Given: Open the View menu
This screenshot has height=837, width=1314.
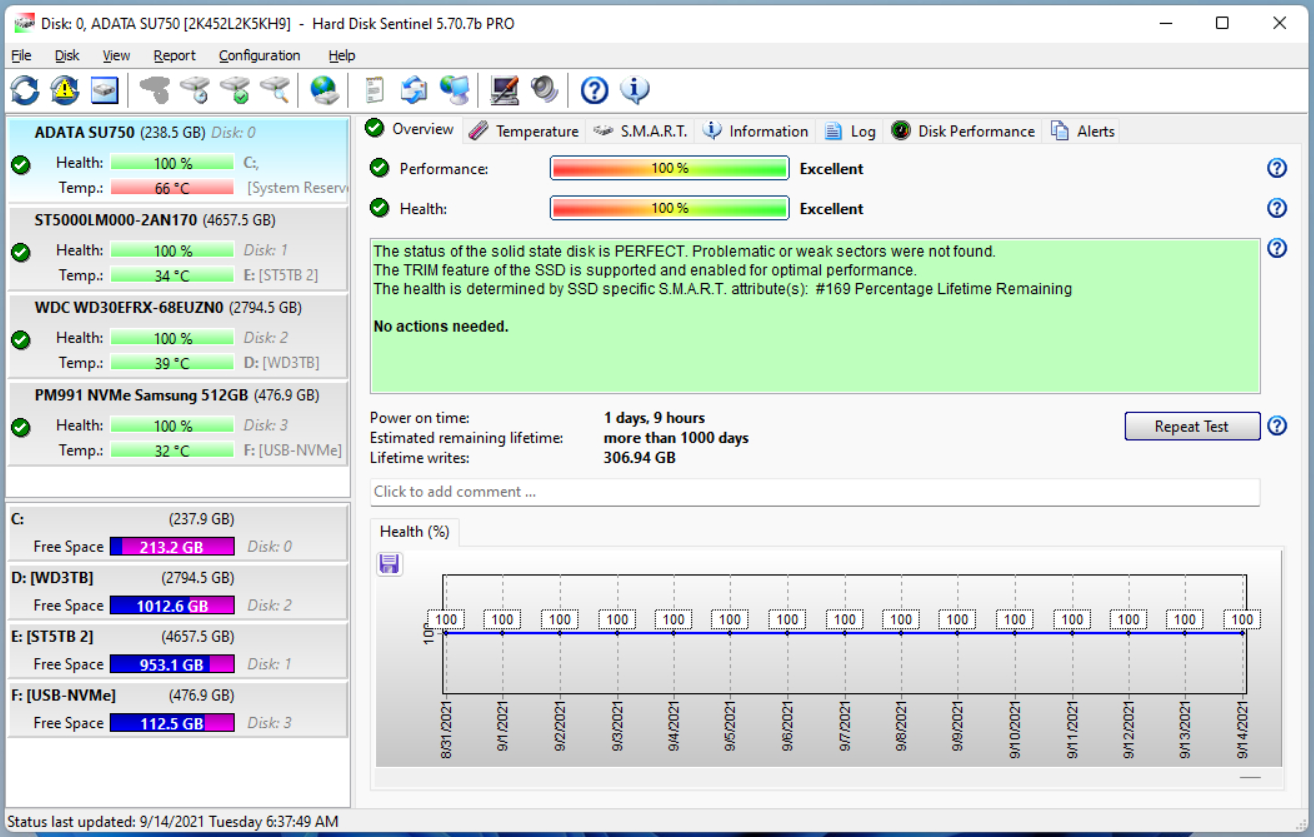Looking at the screenshot, I should coord(116,55).
